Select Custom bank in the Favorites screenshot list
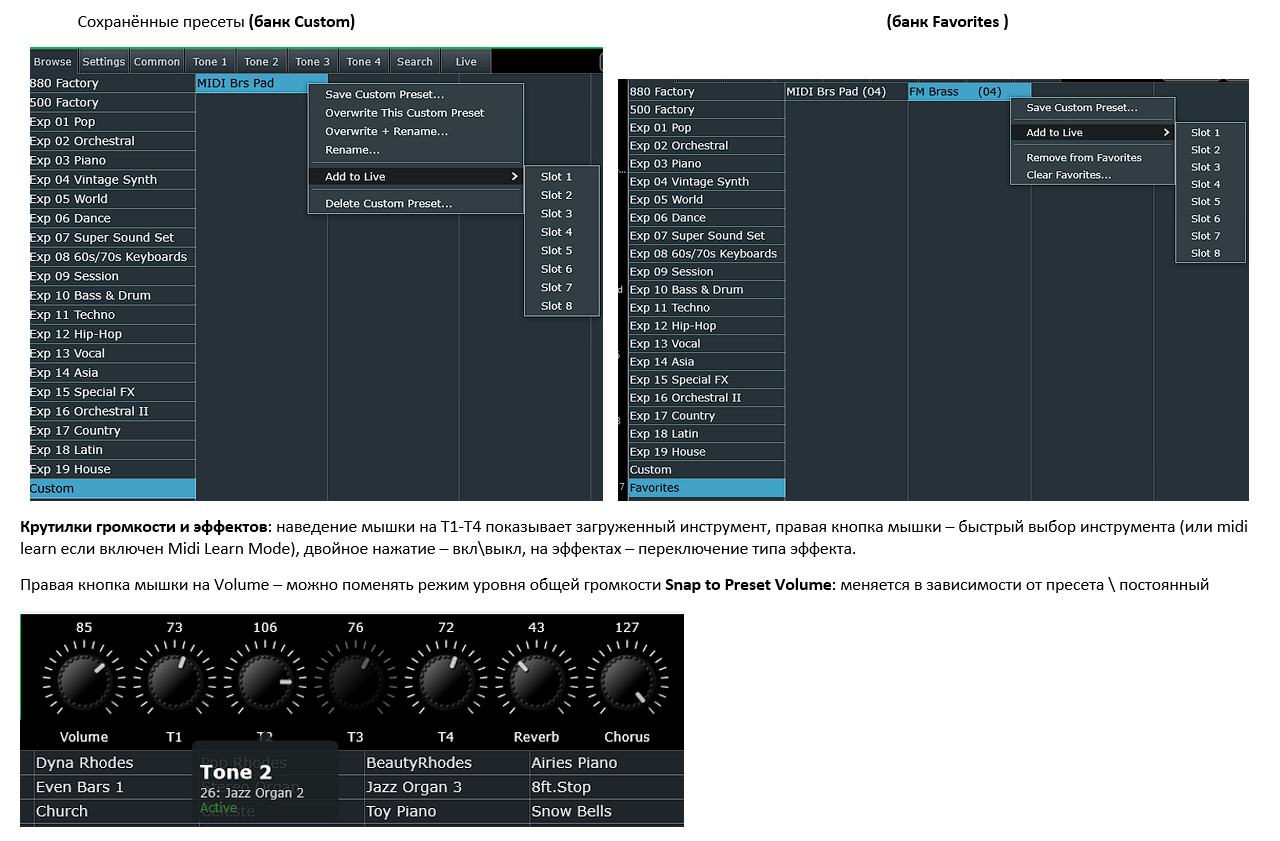Viewport: 1280px width, 841px height. coord(707,470)
